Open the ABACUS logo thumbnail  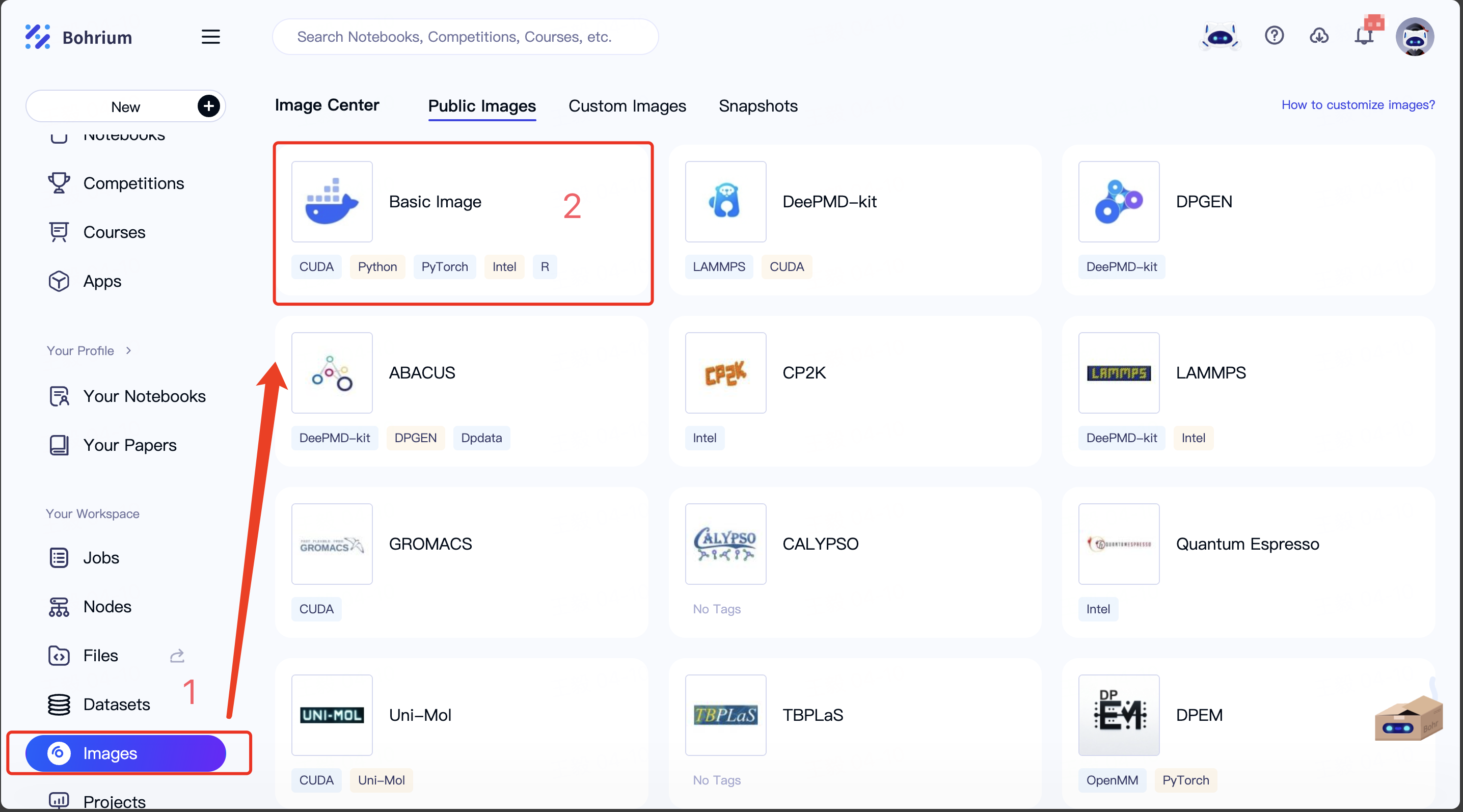[332, 372]
